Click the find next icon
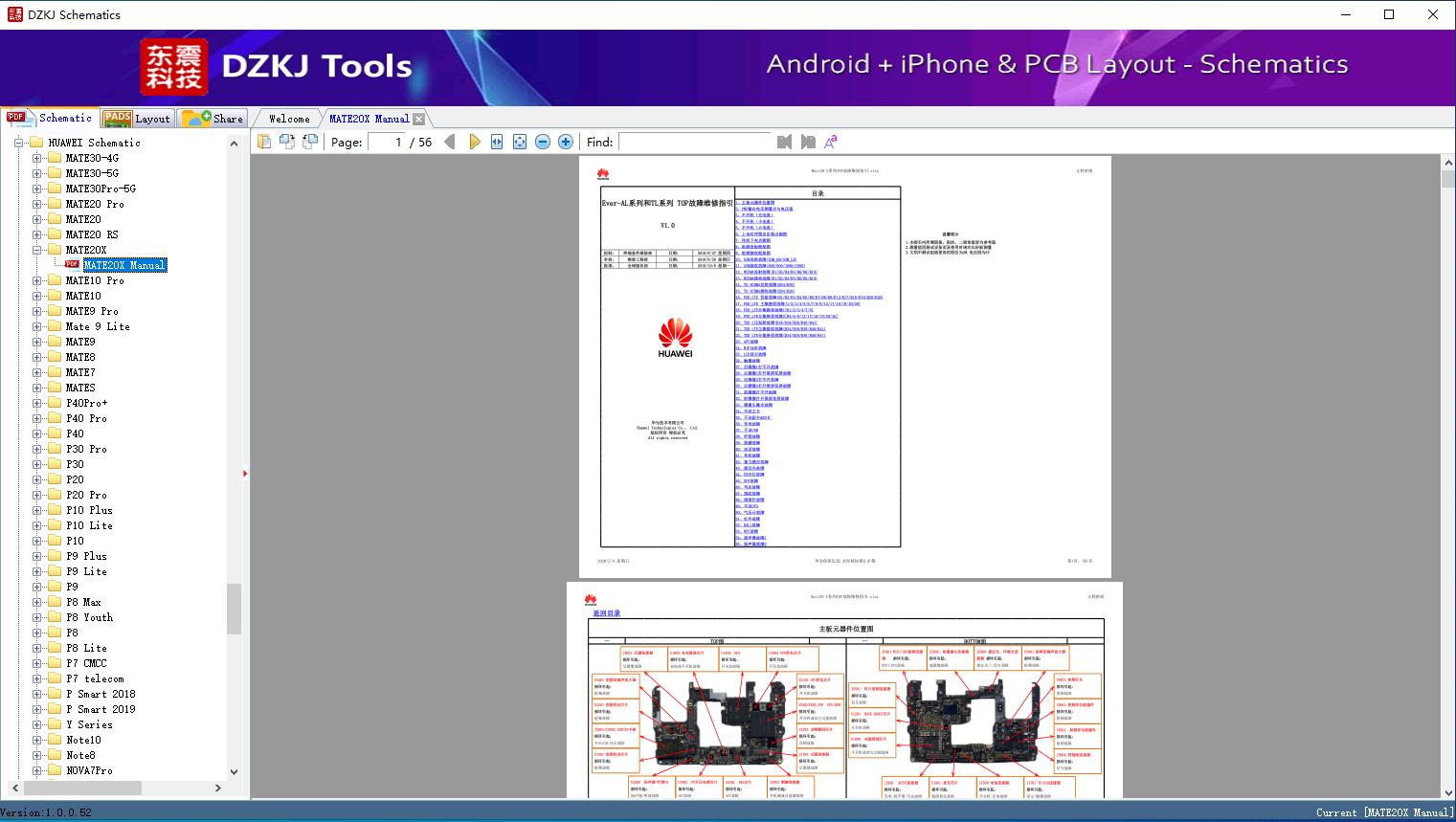The image size is (1456, 822). pos(808,142)
